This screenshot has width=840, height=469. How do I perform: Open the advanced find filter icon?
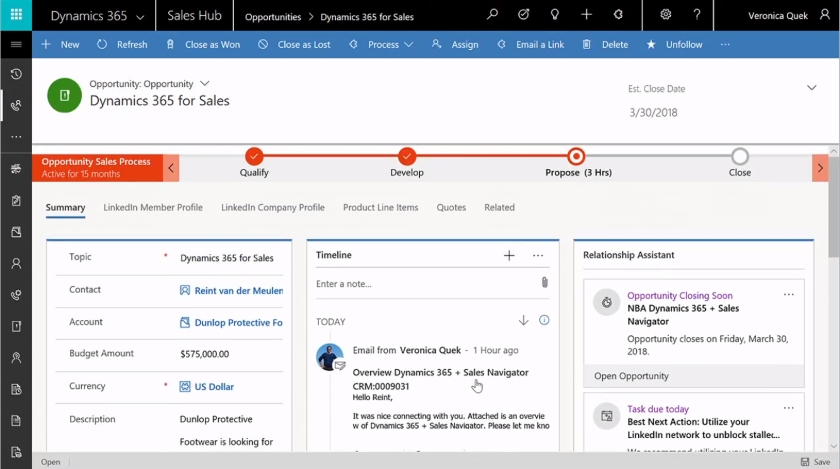tap(618, 14)
